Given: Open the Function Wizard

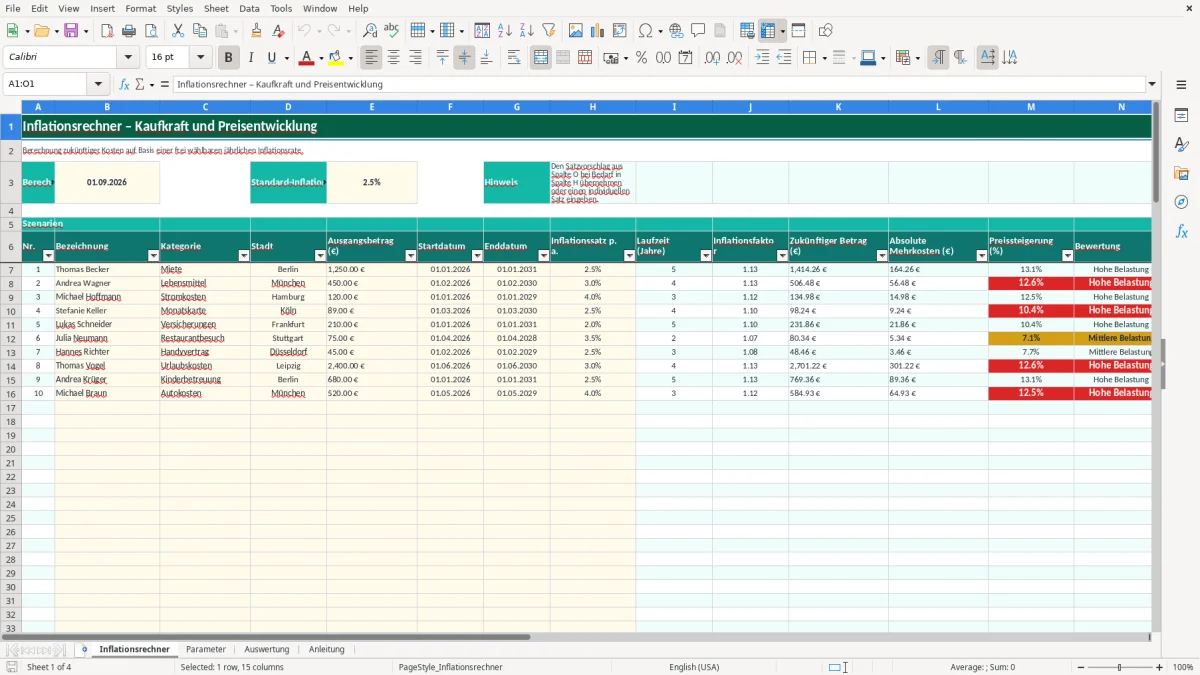Looking at the screenshot, I should 125,85.
